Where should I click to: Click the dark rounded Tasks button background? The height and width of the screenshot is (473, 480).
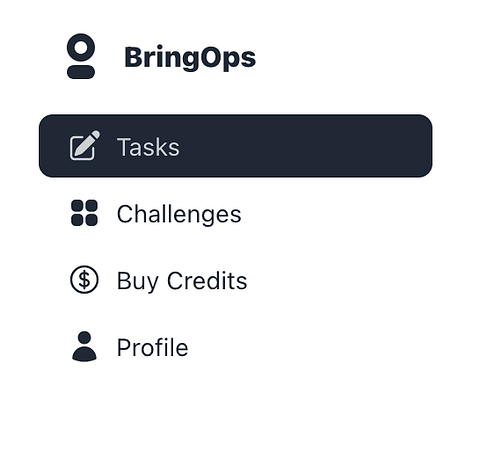pyautogui.click(x=236, y=146)
